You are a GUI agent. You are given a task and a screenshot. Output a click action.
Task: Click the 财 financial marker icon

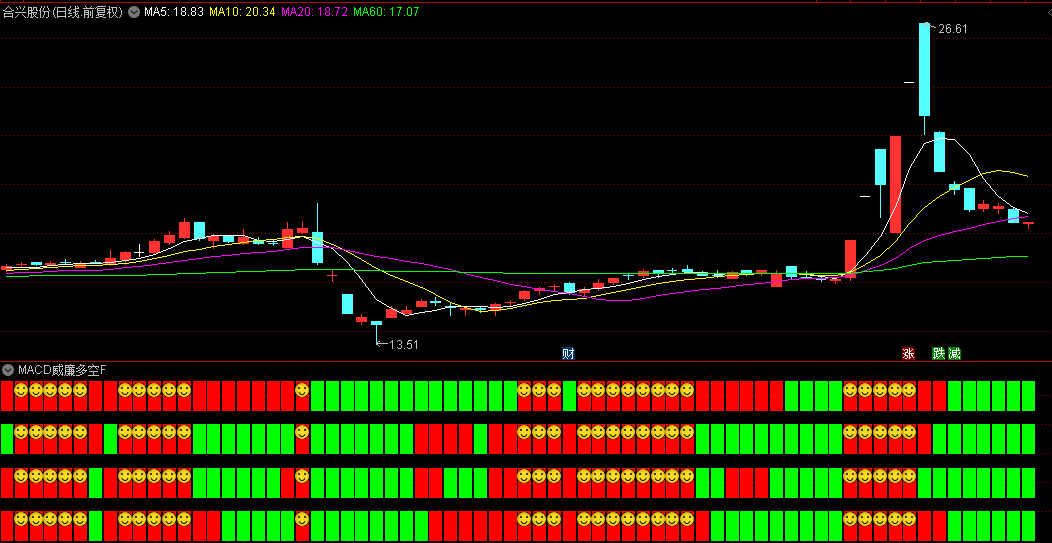coord(568,354)
